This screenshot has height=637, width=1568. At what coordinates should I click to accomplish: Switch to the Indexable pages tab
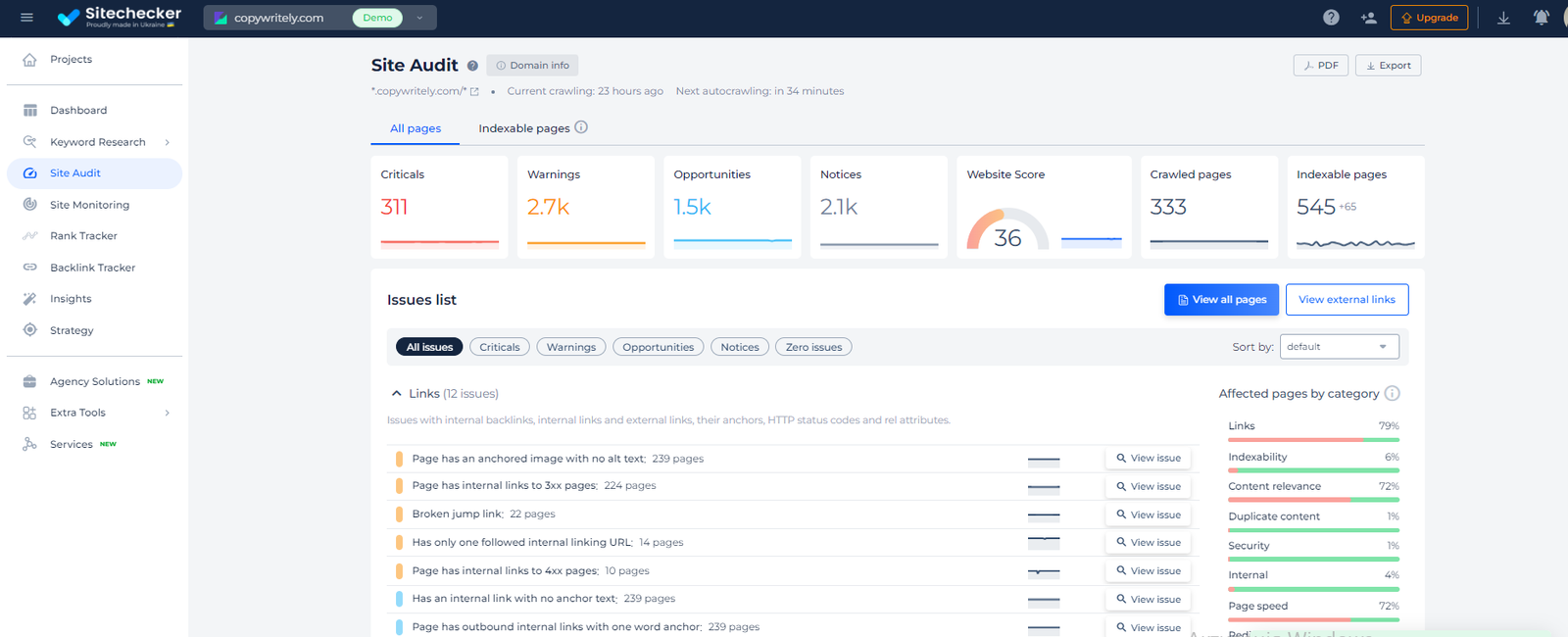[x=524, y=128]
